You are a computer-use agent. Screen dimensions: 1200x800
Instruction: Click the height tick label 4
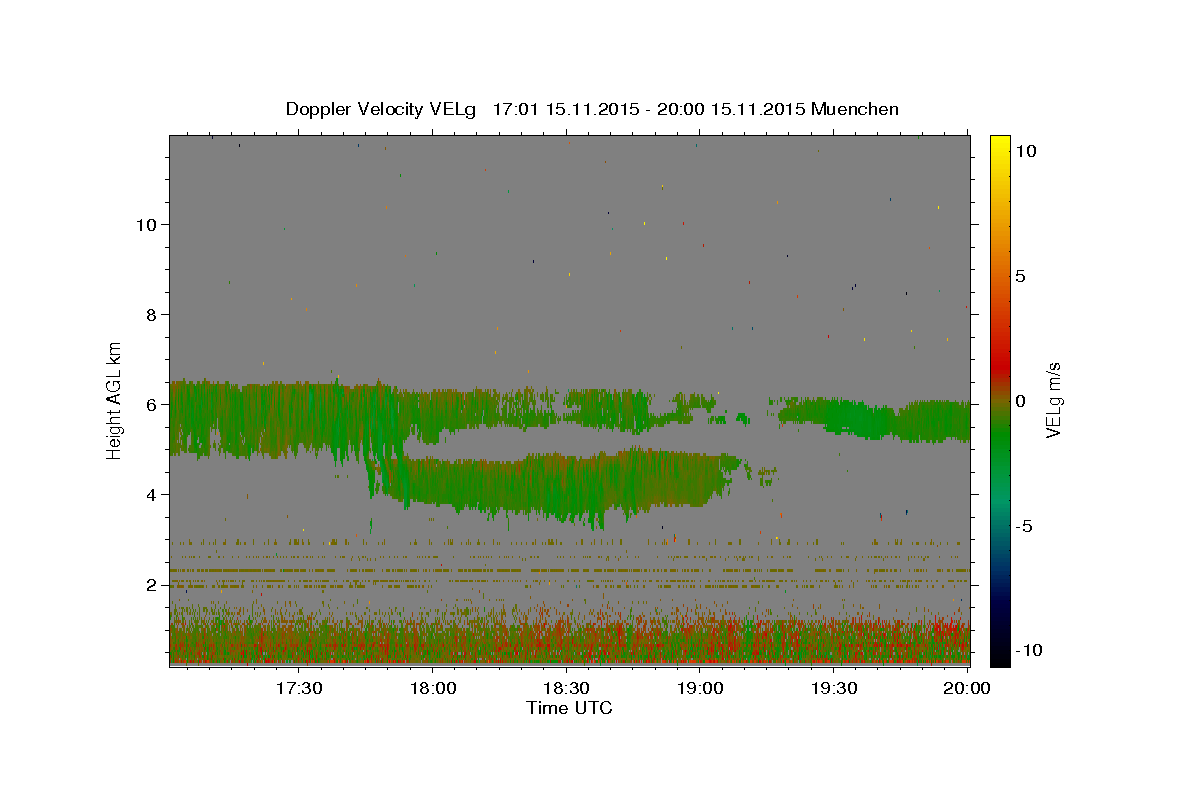coord(152,494)
